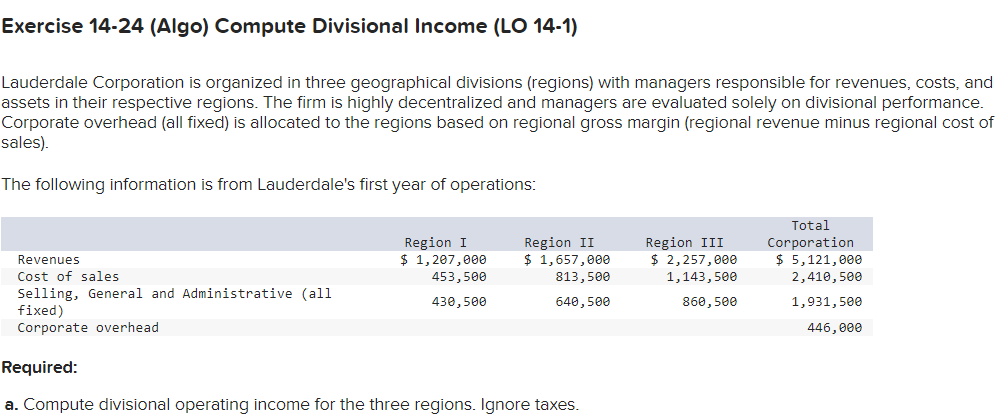Click the 'Corporation' column header text
The width and height of the screenshot is (1000, 416).
811,242
